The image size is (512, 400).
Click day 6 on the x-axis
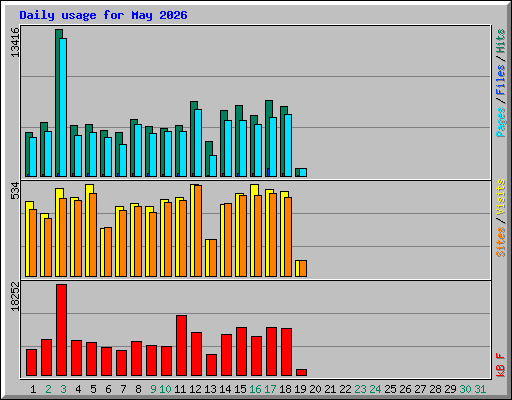pos(108,389)
